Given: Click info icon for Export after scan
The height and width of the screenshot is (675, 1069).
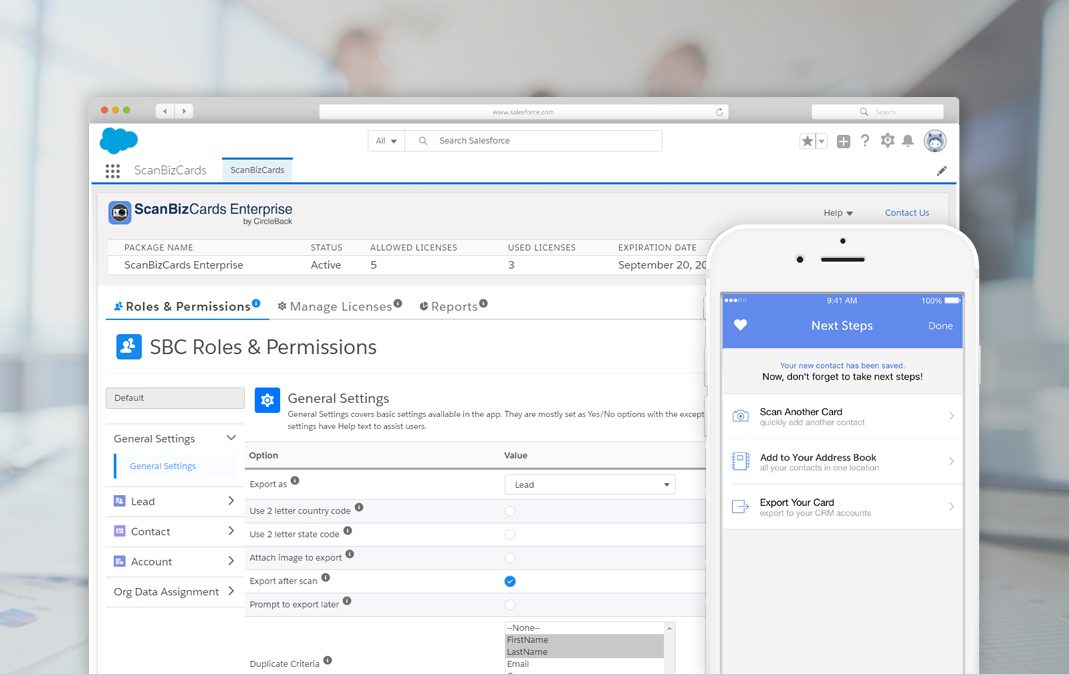Looking at the screenshot, I should 325,577.
